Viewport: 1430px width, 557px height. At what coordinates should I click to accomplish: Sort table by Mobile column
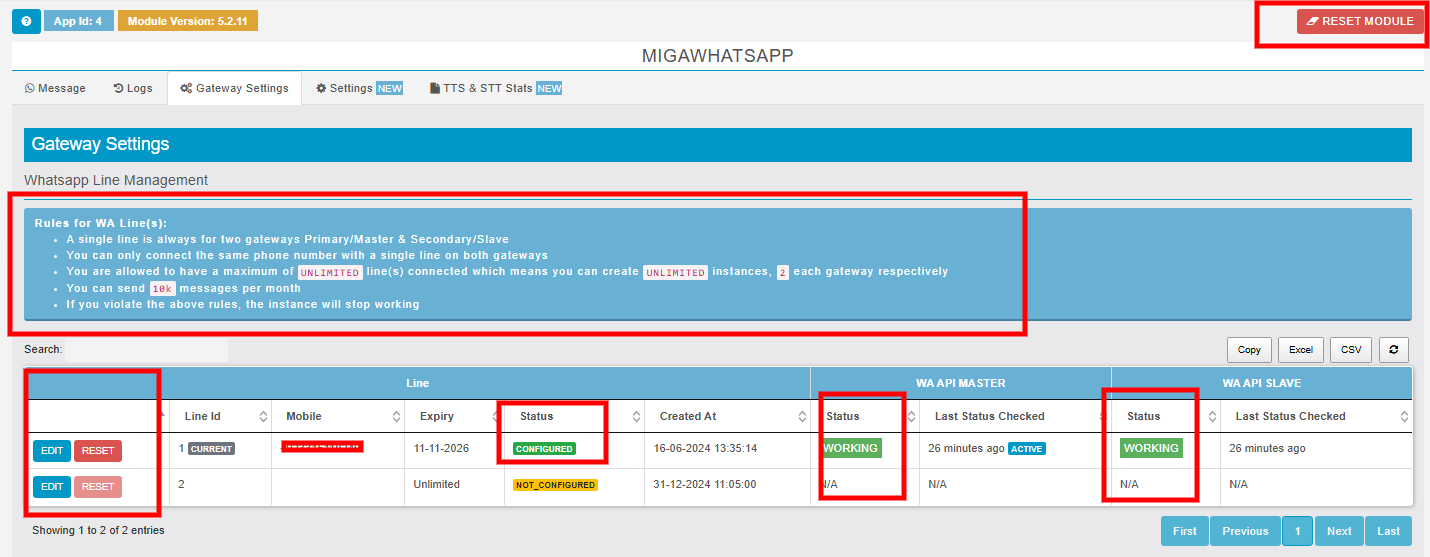point(337,416)
